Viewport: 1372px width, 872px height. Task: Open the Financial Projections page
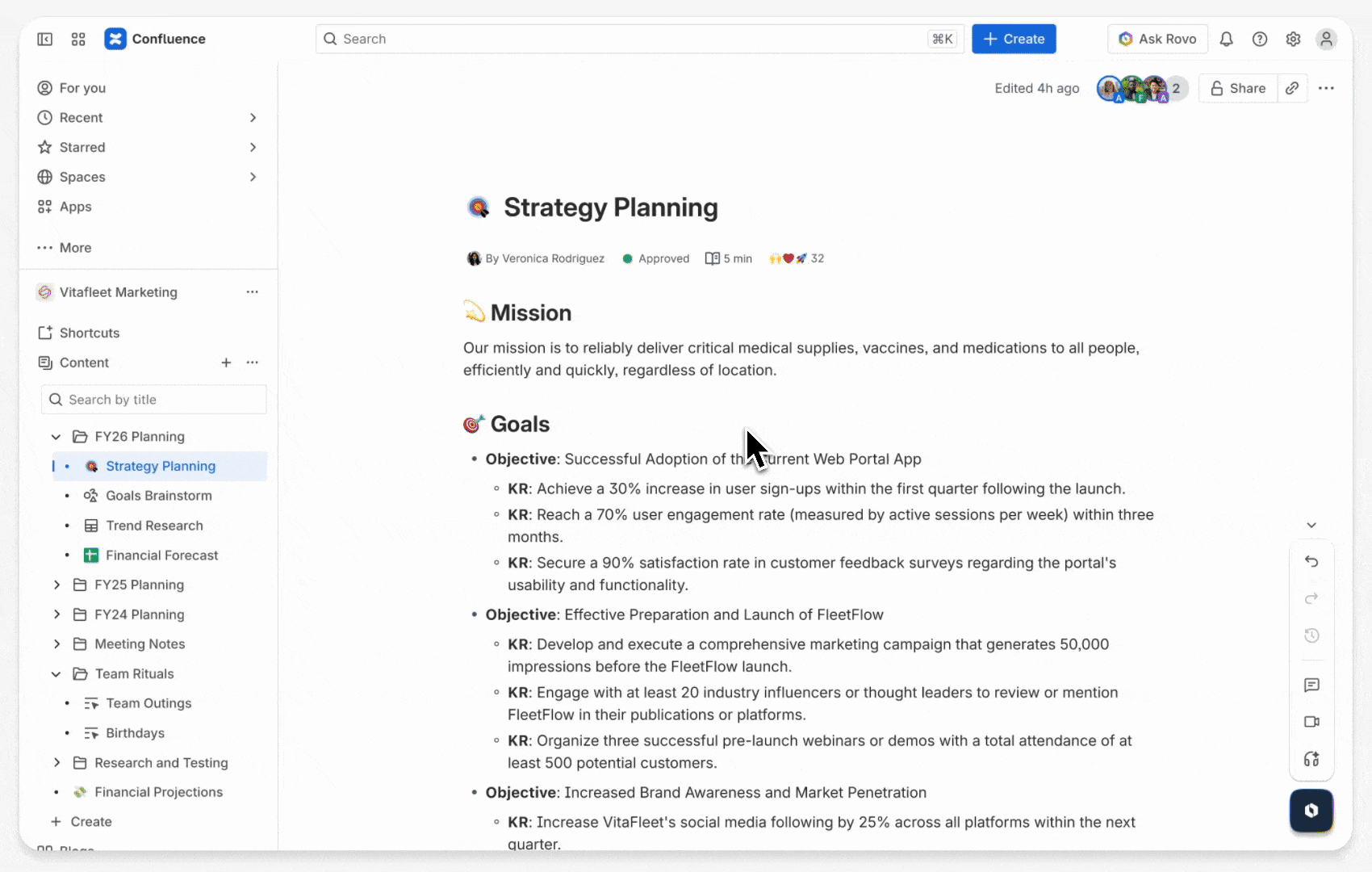(158, 792)
